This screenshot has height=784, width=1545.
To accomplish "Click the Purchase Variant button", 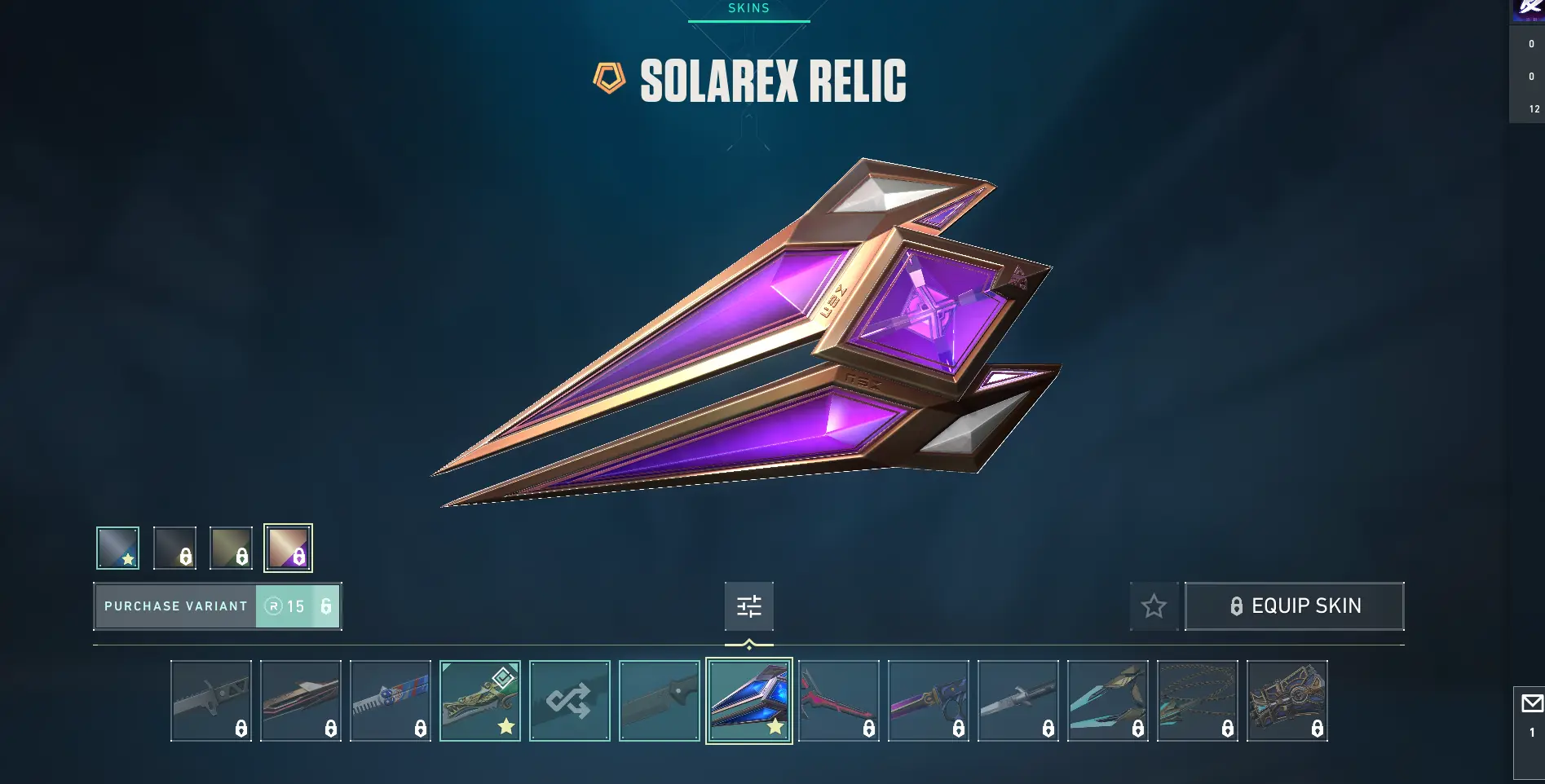I will pyautogui.click(x=217, y=606).
